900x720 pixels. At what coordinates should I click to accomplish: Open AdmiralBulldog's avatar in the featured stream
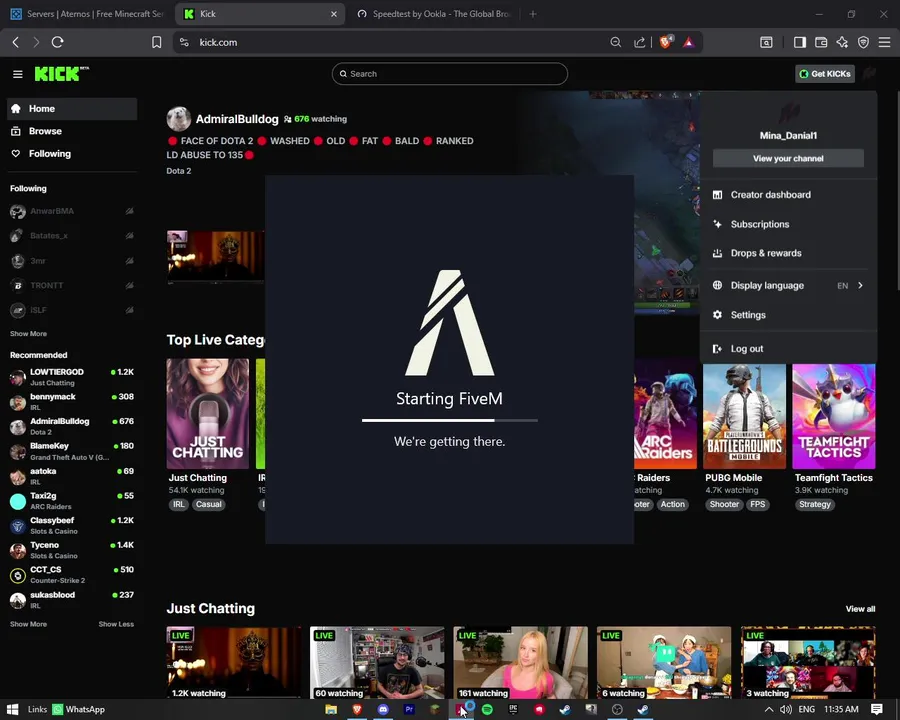point(179,119)
